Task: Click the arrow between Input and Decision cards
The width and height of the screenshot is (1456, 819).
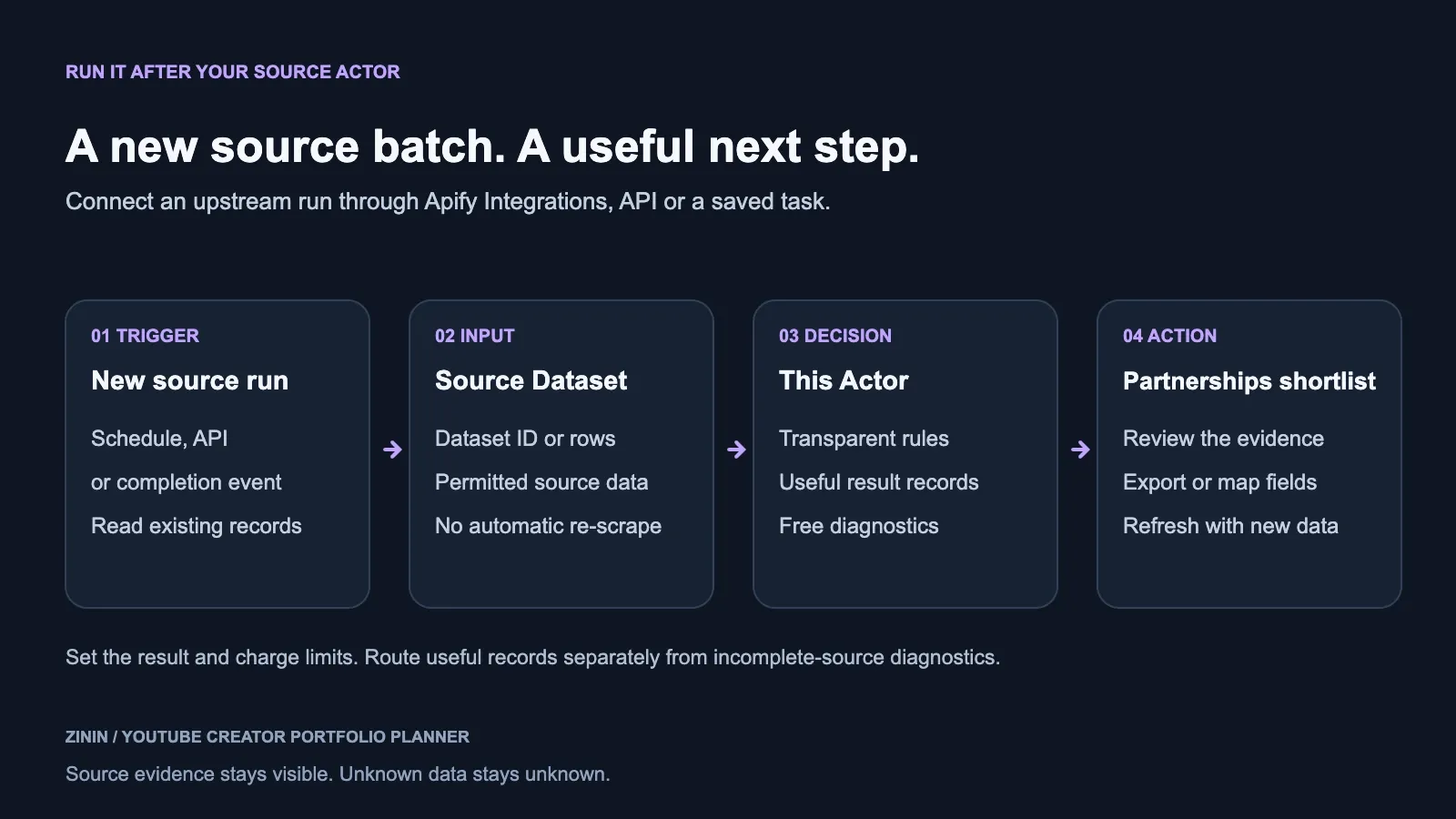Action: point(736,450)
